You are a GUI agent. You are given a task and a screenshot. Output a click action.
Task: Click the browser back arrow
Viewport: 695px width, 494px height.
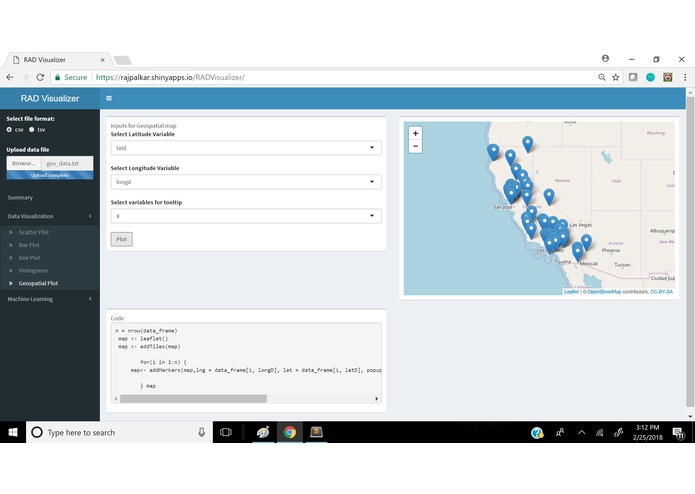(10, 77)
